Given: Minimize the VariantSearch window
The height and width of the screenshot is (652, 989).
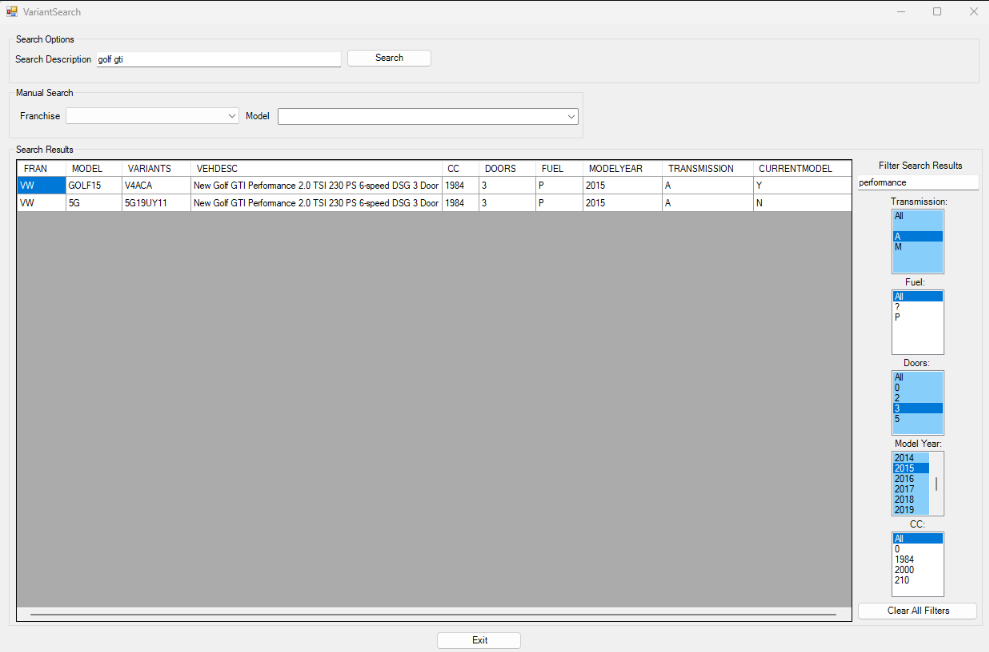Looking at the screenshot, I should point(901,11).
